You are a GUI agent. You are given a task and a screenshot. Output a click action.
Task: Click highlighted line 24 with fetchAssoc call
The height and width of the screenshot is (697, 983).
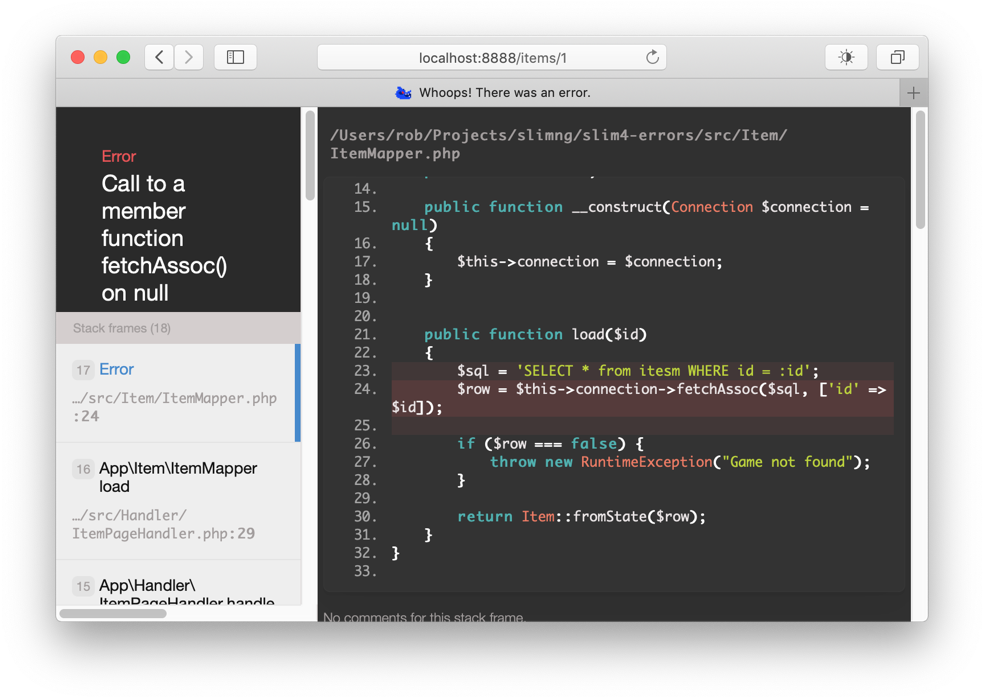(x=643, y=398)
